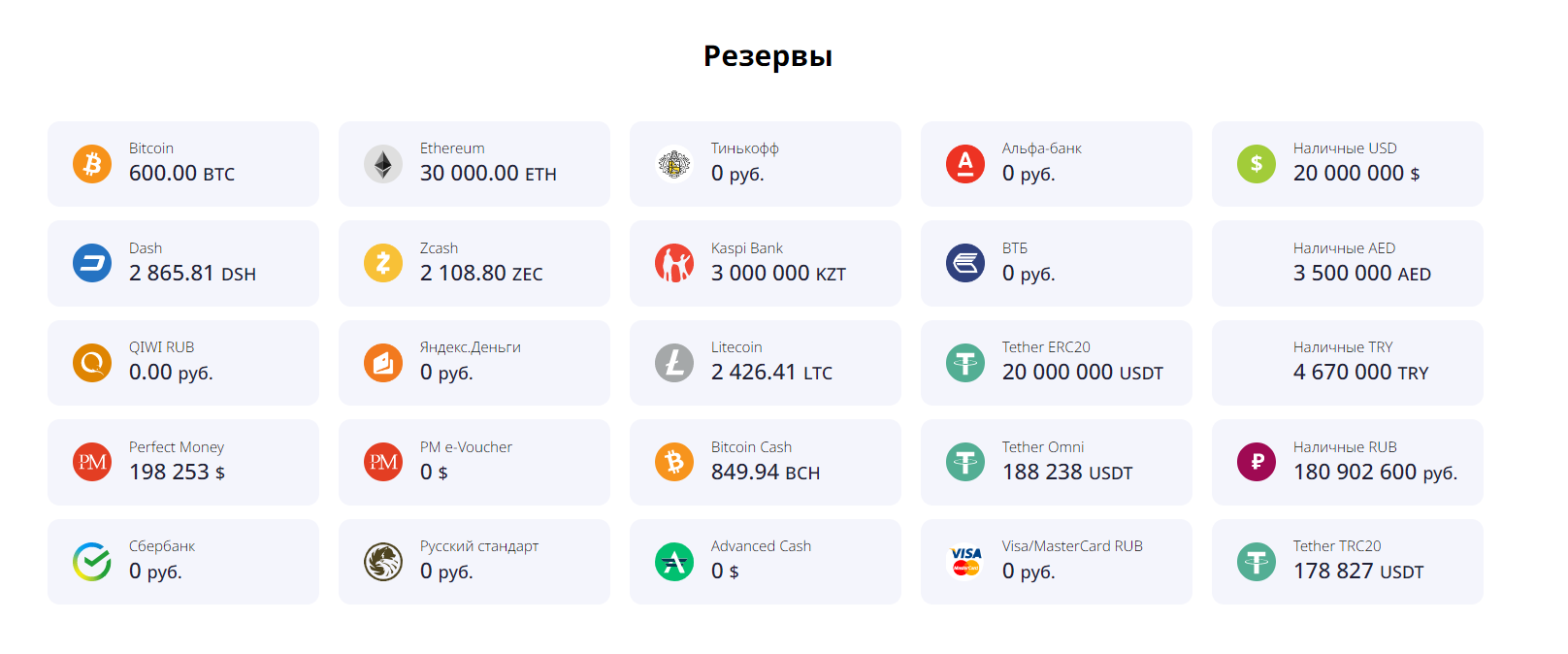The height and width of the screenshot is (654, 1568).
Task: Select the Ethereum diamond icon
Action: 383,164
